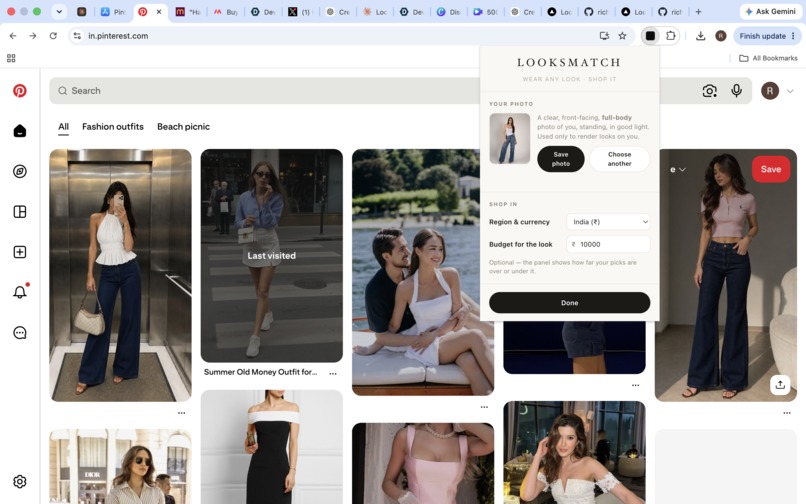This screenshot has height=504, width=806.
Task: Click your photo thumbnail in LooksMatch
Action: pyautogui.click(x=509, y=138)
